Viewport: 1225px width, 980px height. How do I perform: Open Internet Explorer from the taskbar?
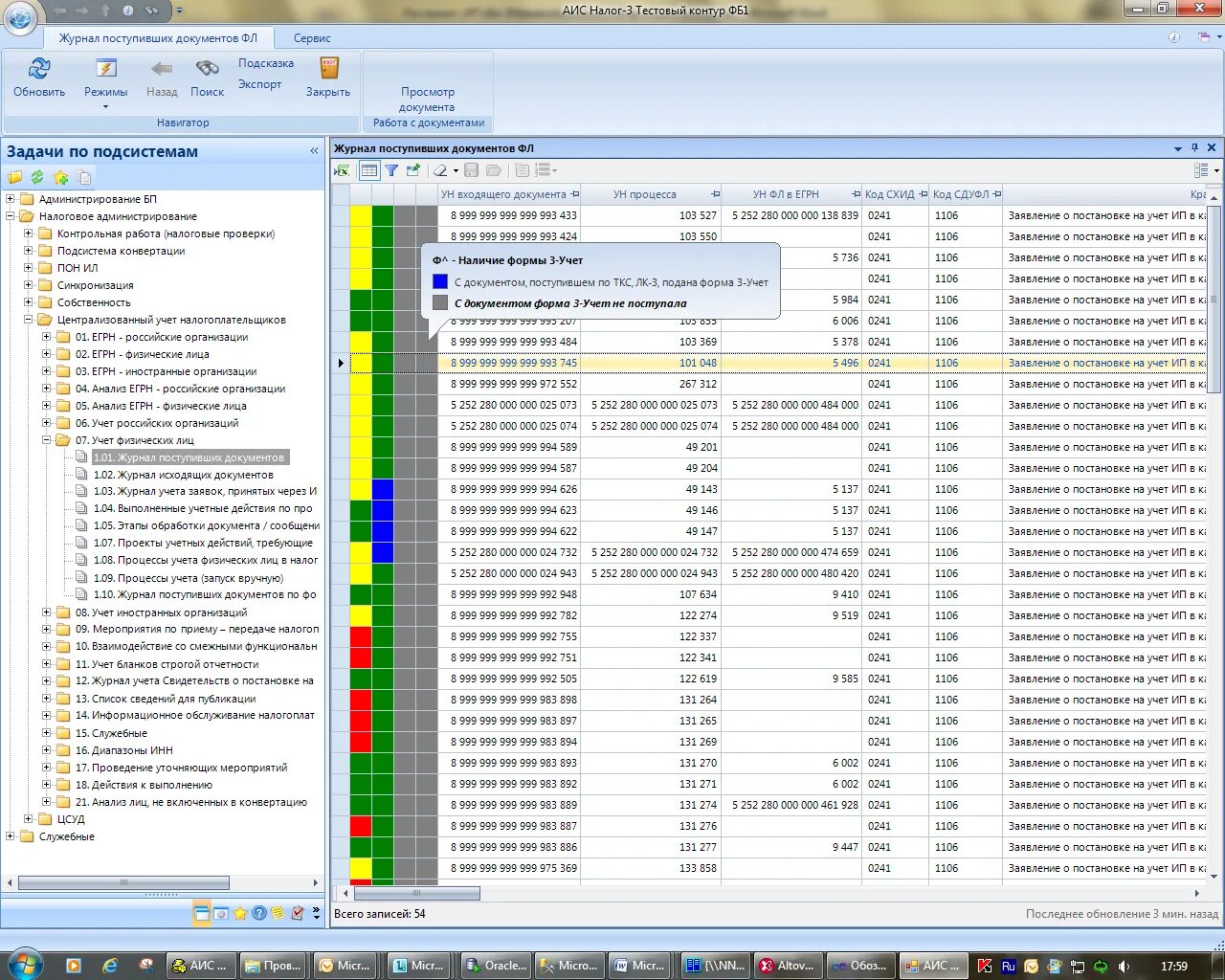click(109, 966)
